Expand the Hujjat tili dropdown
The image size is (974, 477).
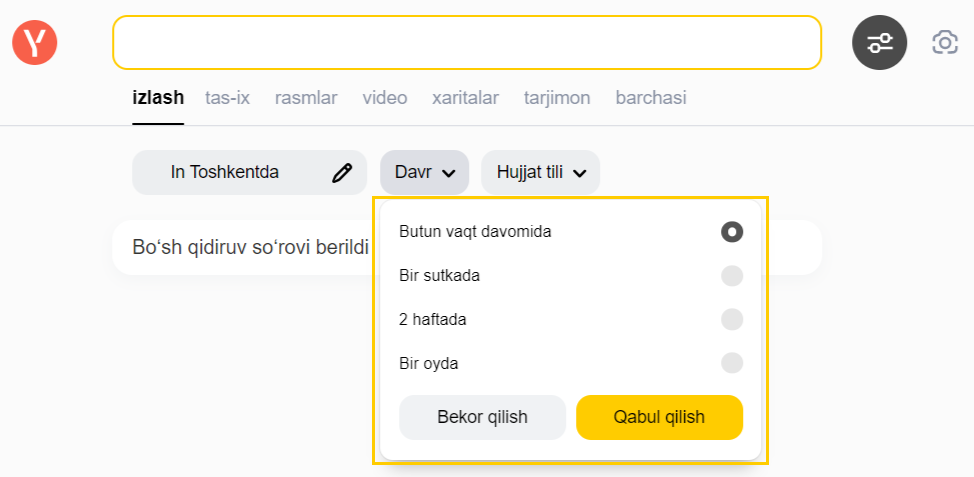540,173
